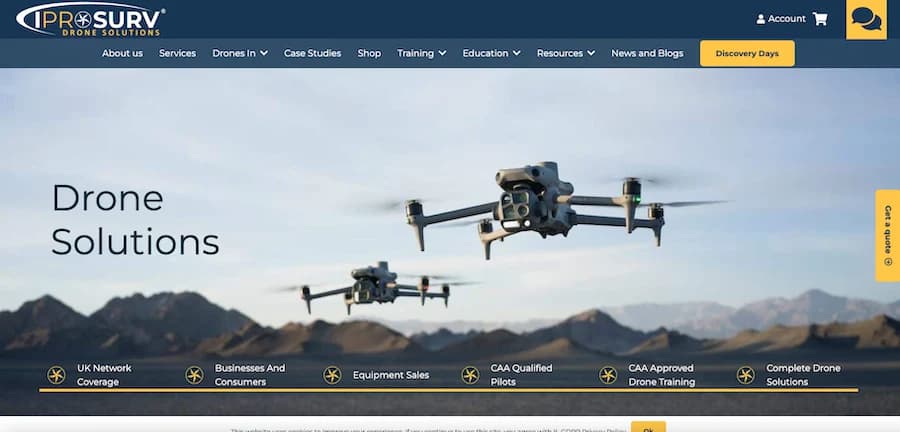This screenshot has height=432, width=900.
Task: Click plus icon on Get a quote tab
Action: point(888,262)
